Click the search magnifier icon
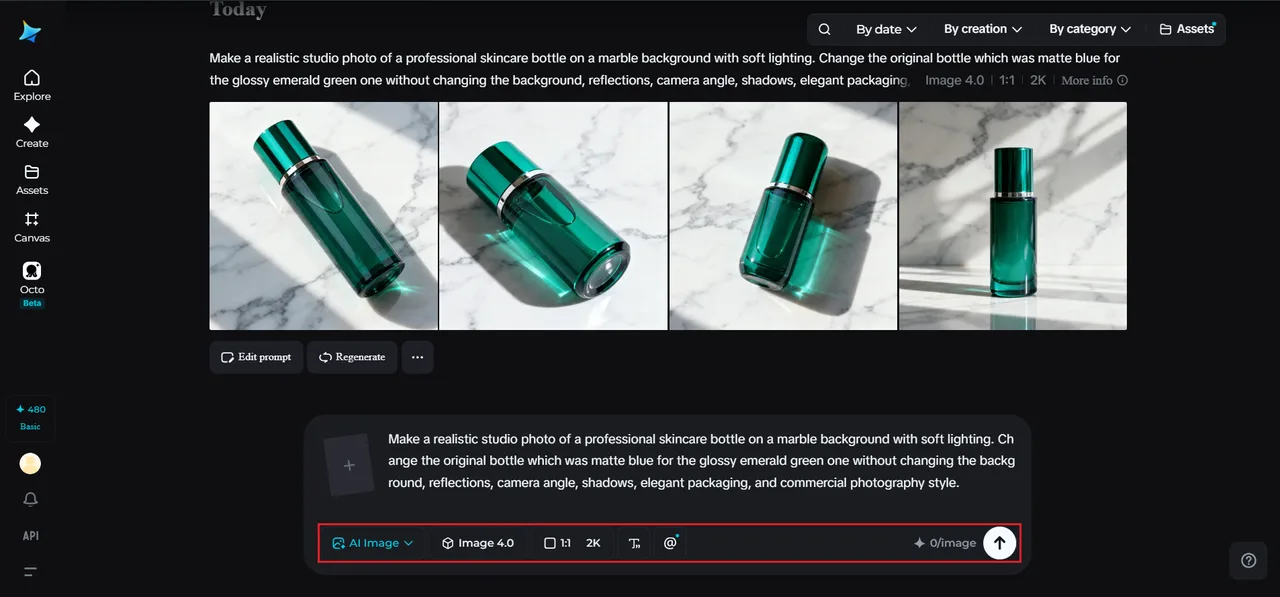The width and height of the screenshot is (1280, 597). coord(824,29)
